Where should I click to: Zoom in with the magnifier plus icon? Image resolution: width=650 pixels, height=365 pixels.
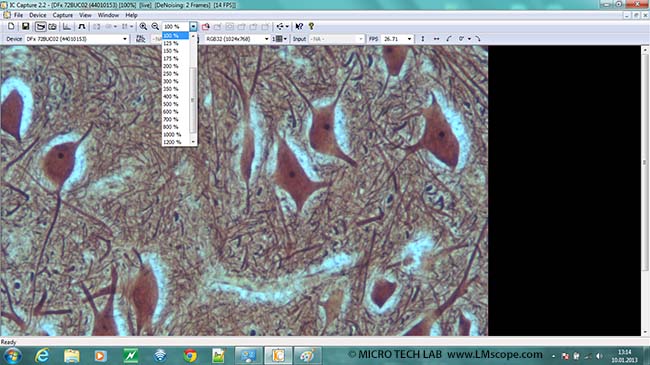(x=143, y=27)
